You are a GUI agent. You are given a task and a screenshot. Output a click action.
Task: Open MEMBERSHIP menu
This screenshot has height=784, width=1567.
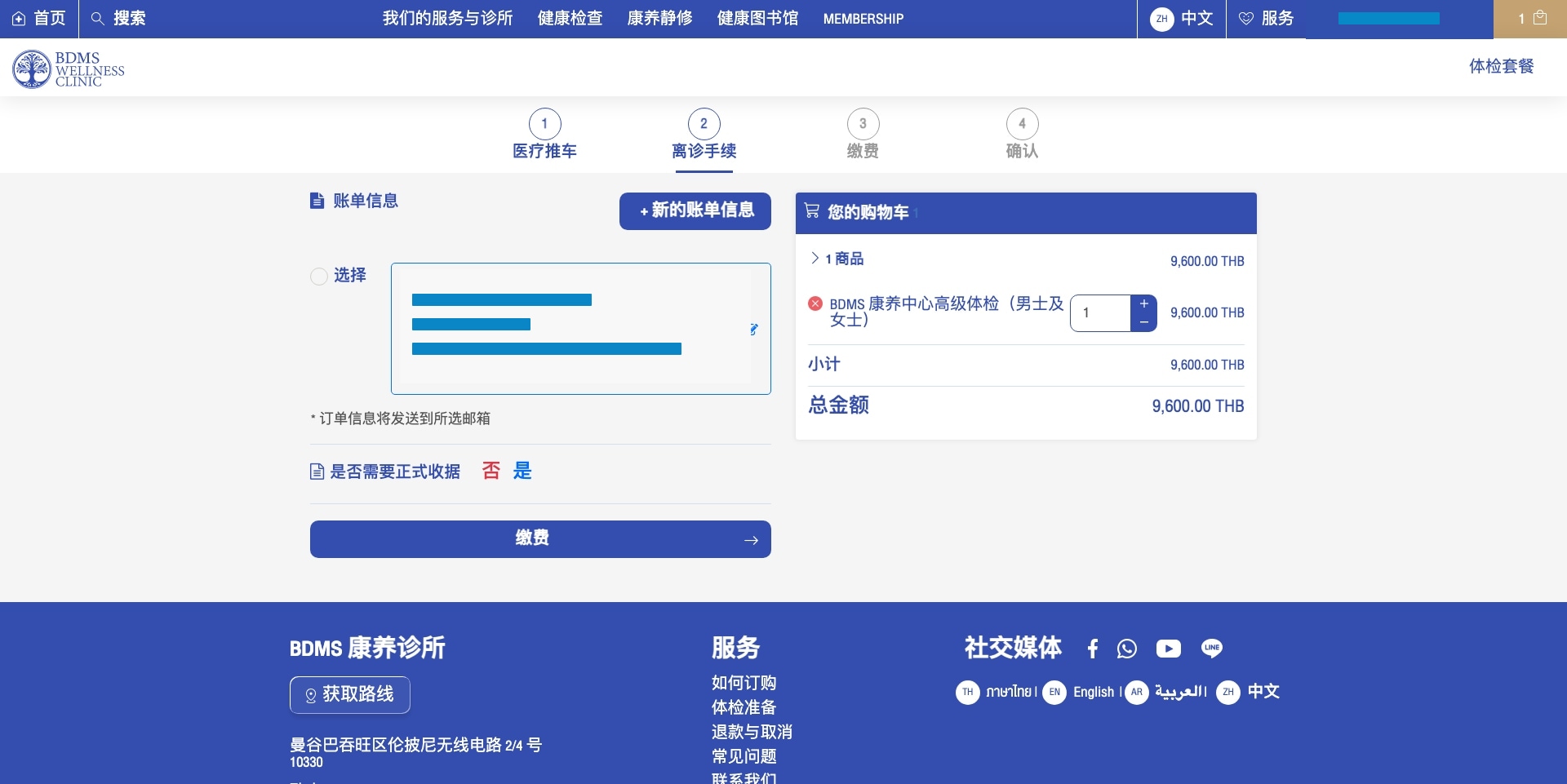(x=863, y=19)
